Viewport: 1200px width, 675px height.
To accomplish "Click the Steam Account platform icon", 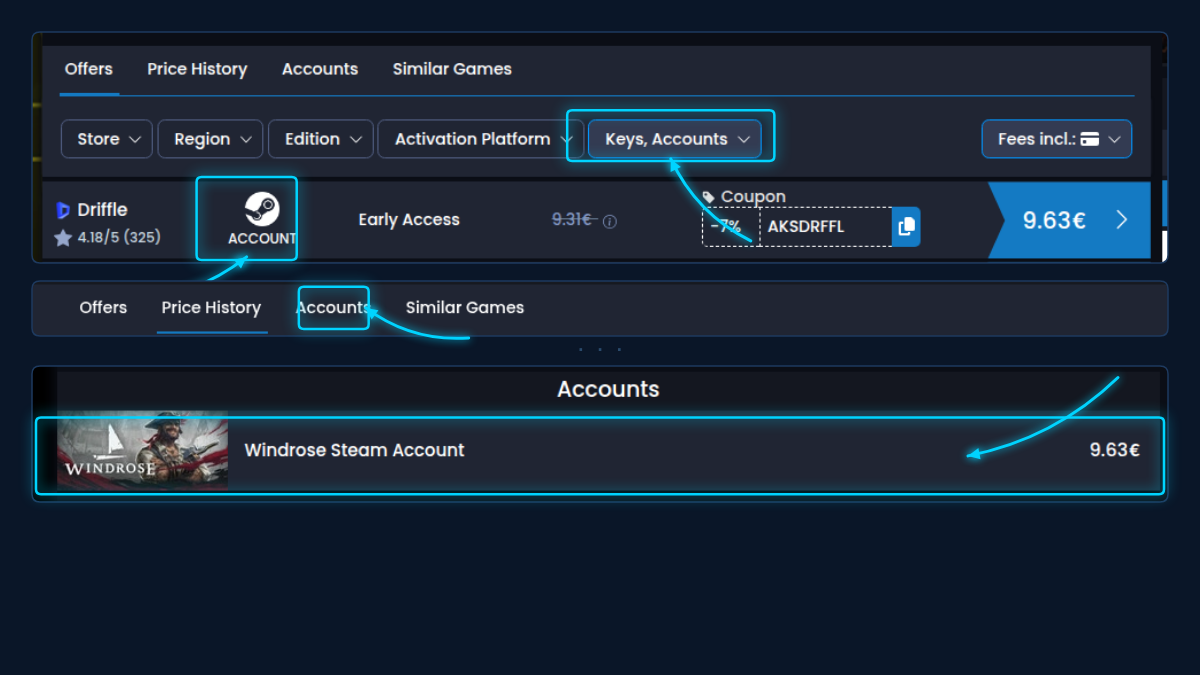I will click(262, 210).
